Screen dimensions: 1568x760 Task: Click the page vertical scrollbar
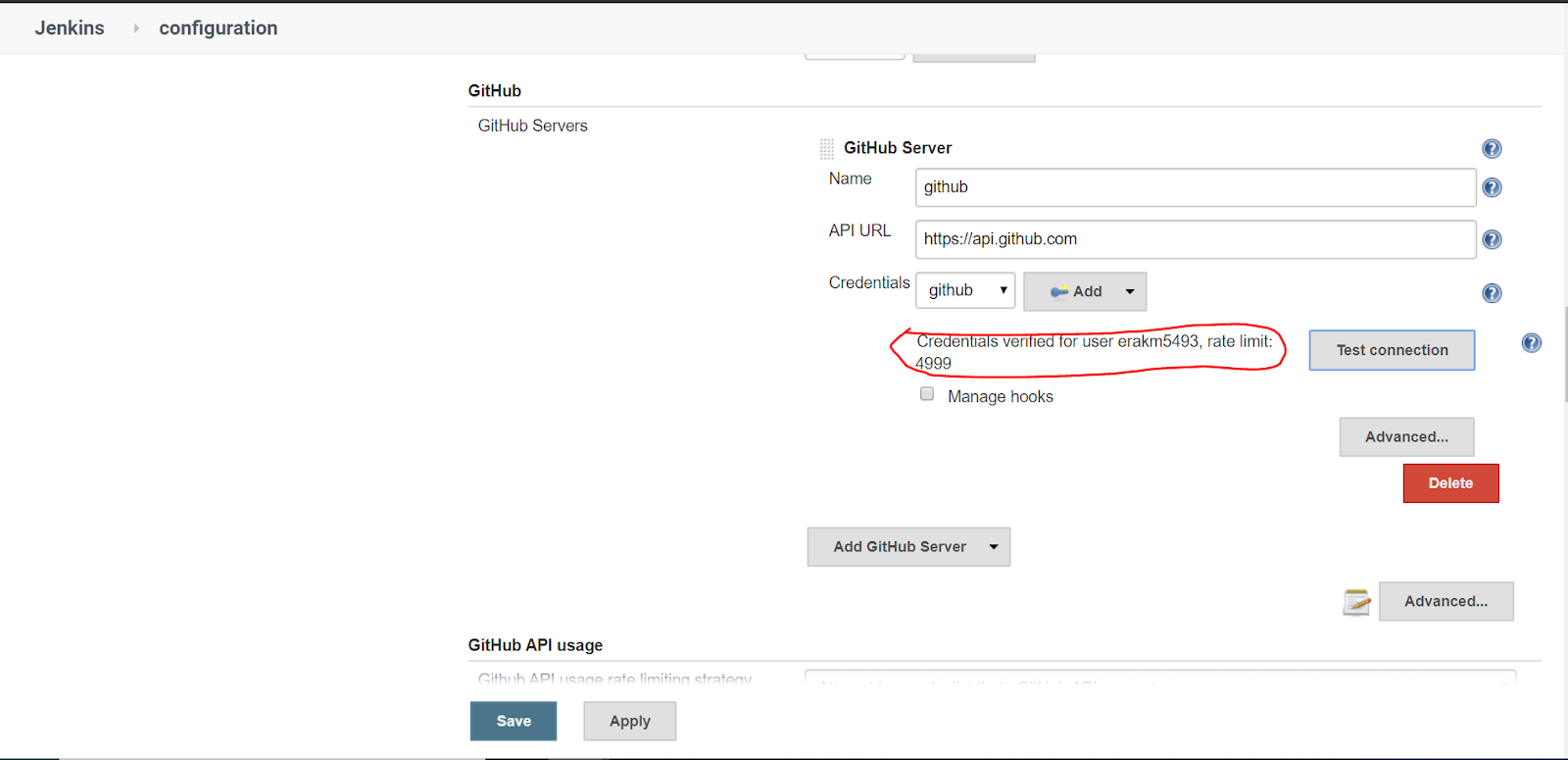[x=1564, y=353]
